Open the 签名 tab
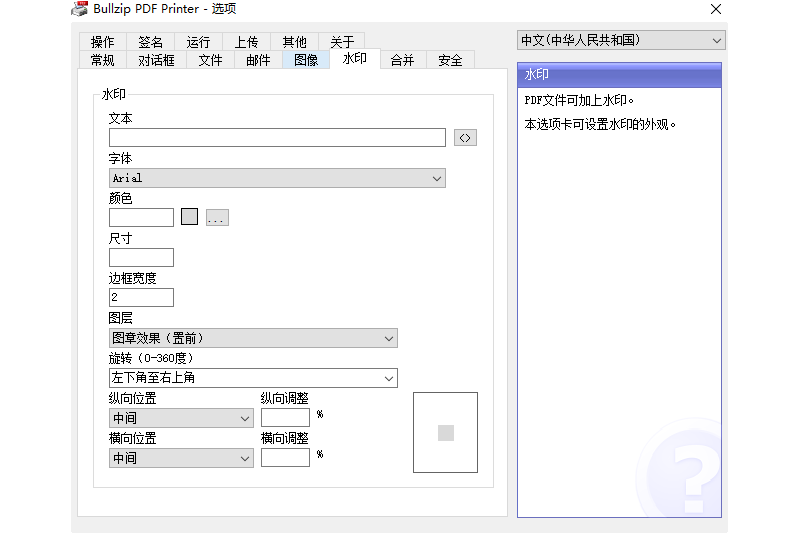Screen dimensions: 800x533 (151, 41)
